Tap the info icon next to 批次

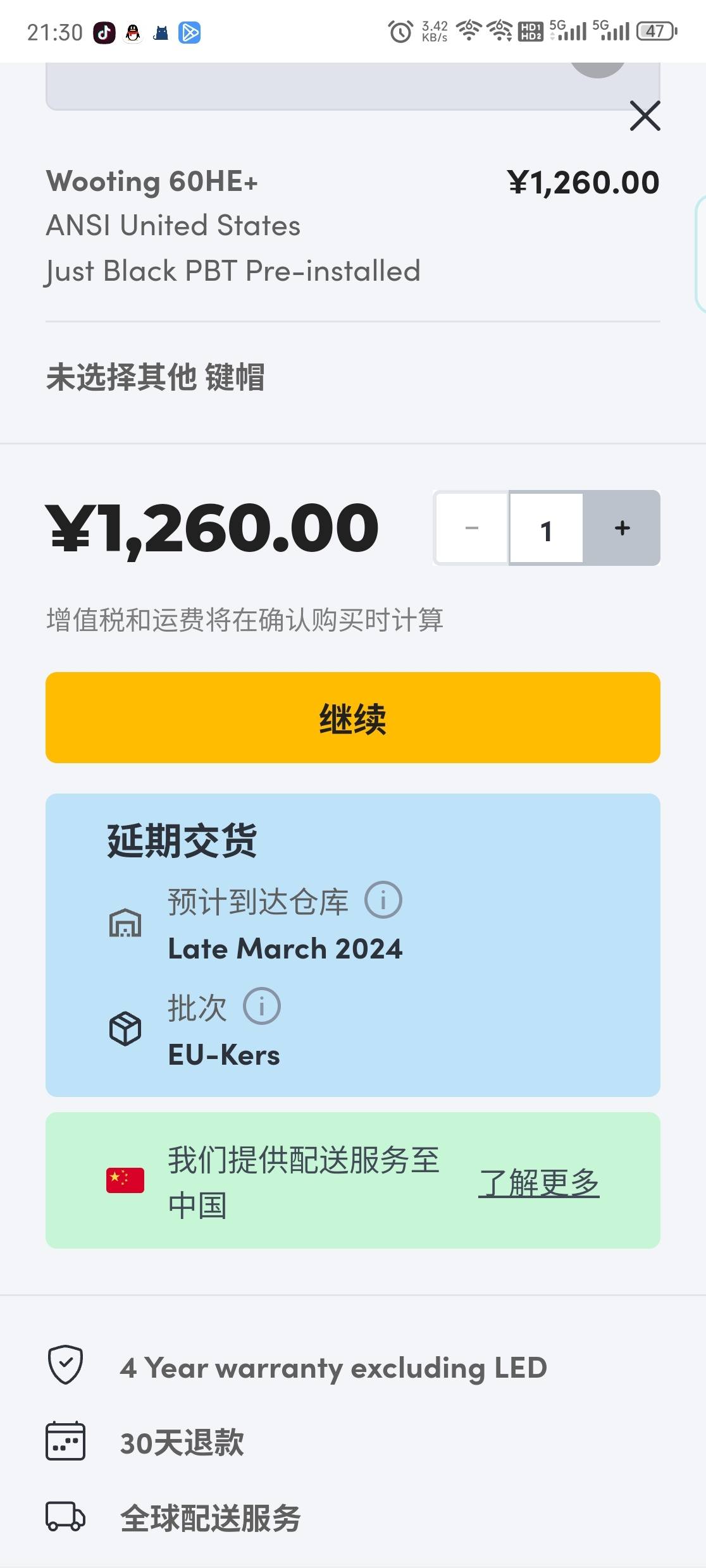point(262,1006)
